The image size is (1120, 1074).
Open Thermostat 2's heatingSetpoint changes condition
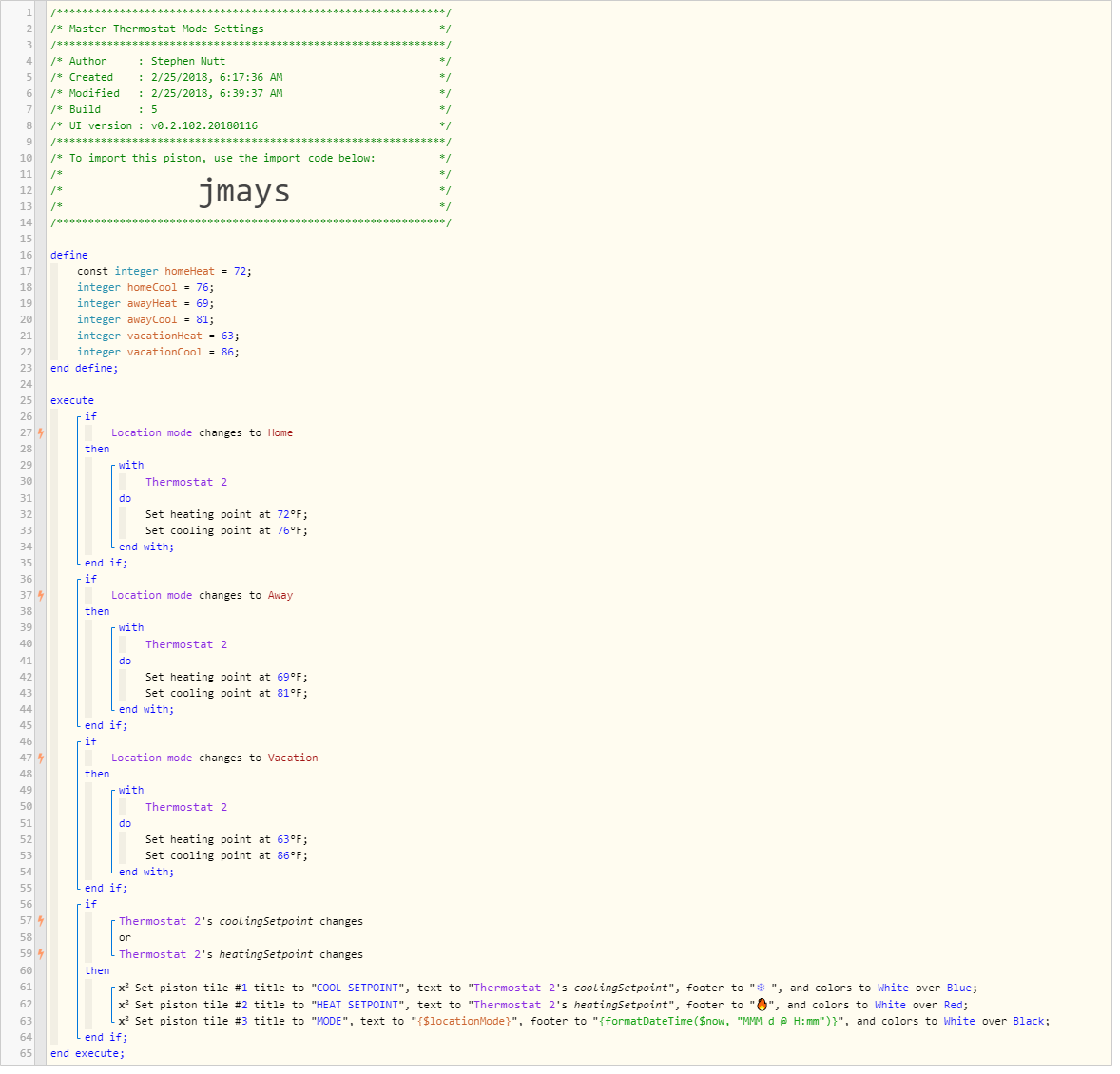241,955
